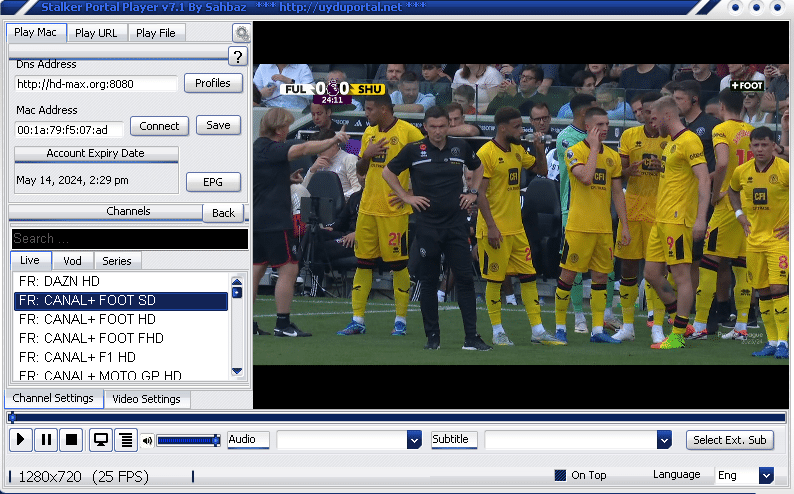Select channel FR: DAZN HD

point(121,281)
